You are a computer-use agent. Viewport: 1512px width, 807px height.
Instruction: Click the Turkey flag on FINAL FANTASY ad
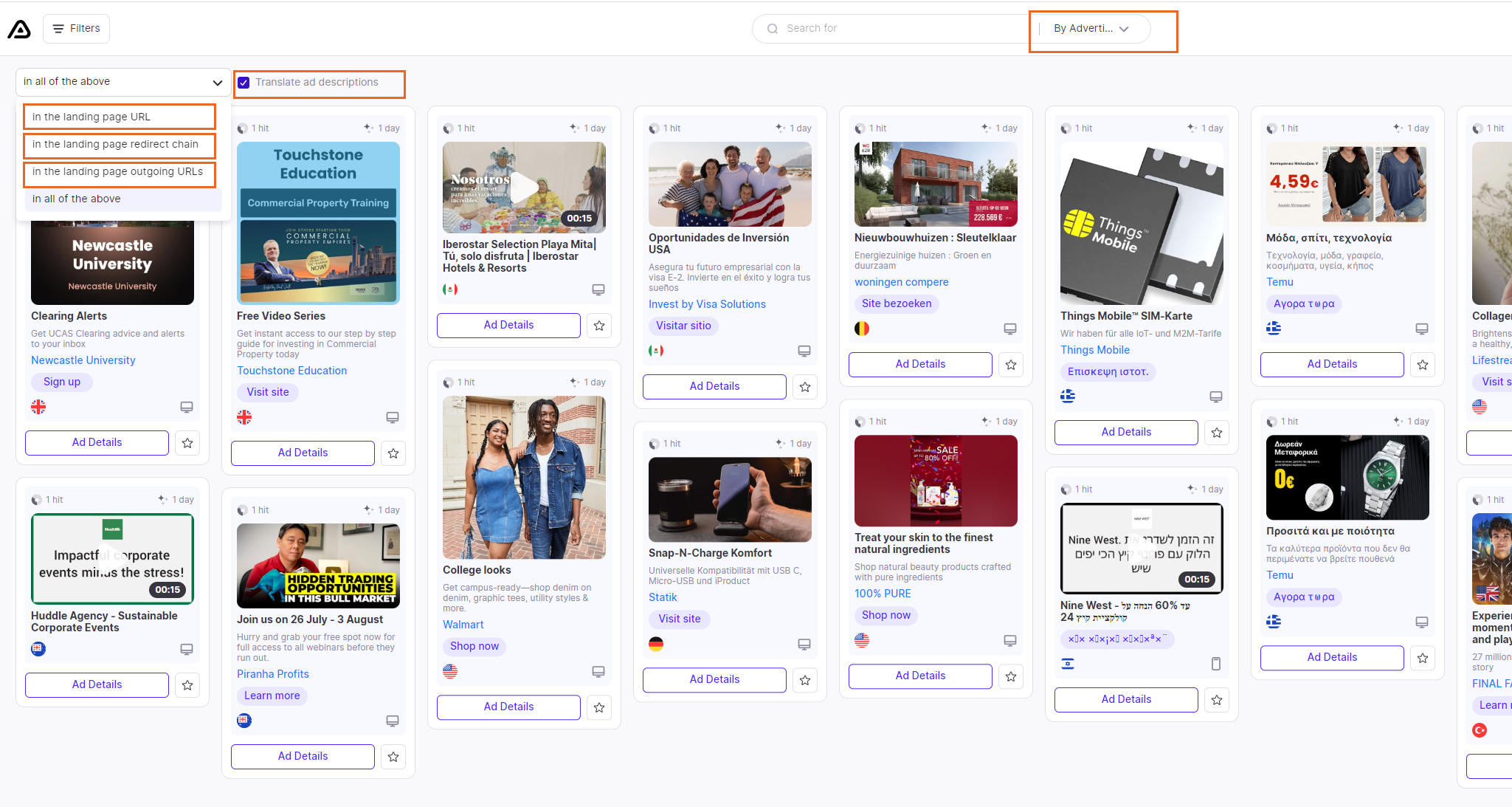click(x=1480, y=730)
